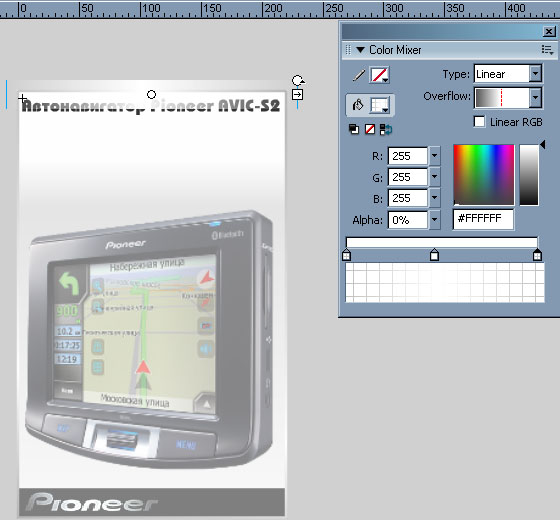
Task: Click the B value input field
Action: coord(407,198)
